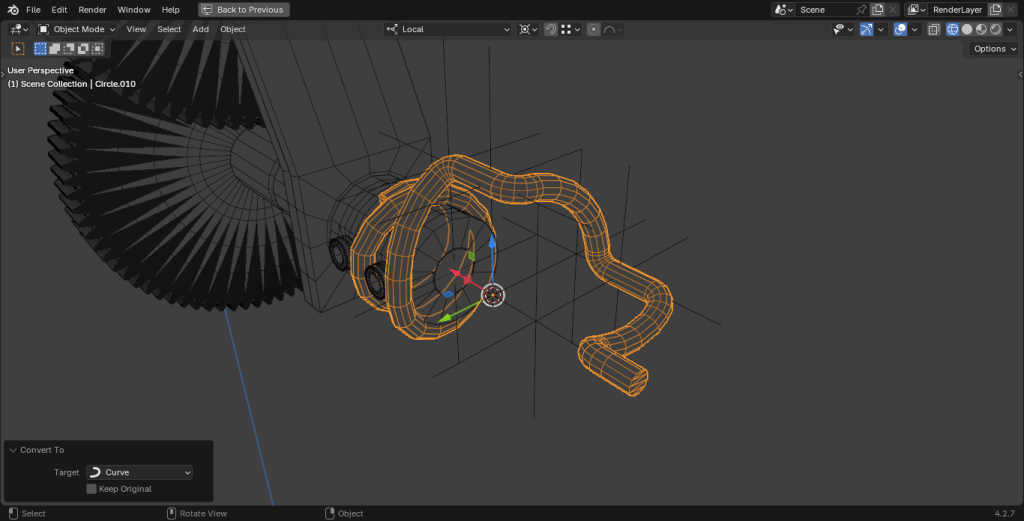Image resolution: width=1024 pixels, height=521 pixels.
Task: Select wireframe viewport shading mode
Action: (x=952, y=29)
